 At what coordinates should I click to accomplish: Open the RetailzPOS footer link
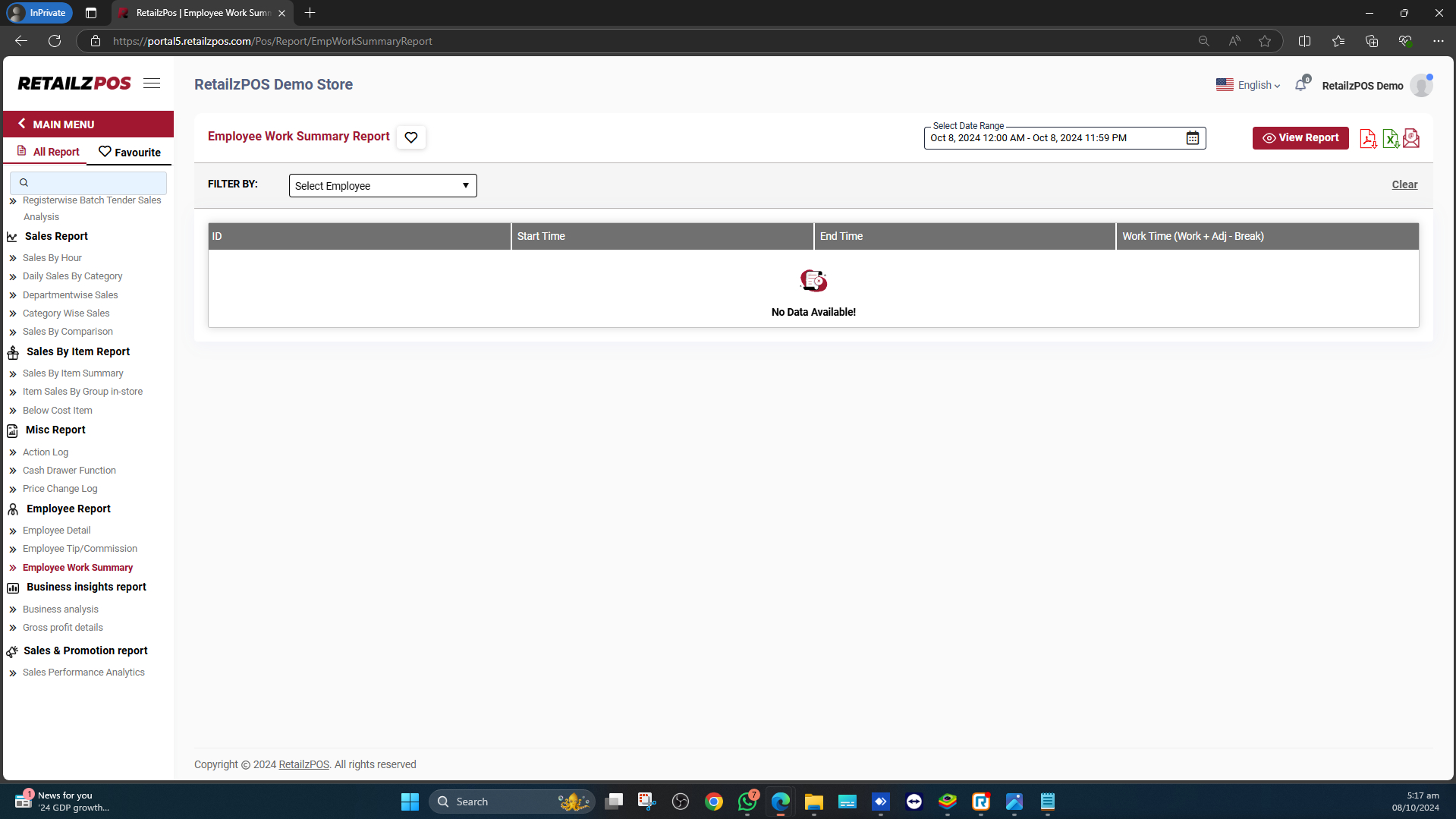(x=303, y=764)
